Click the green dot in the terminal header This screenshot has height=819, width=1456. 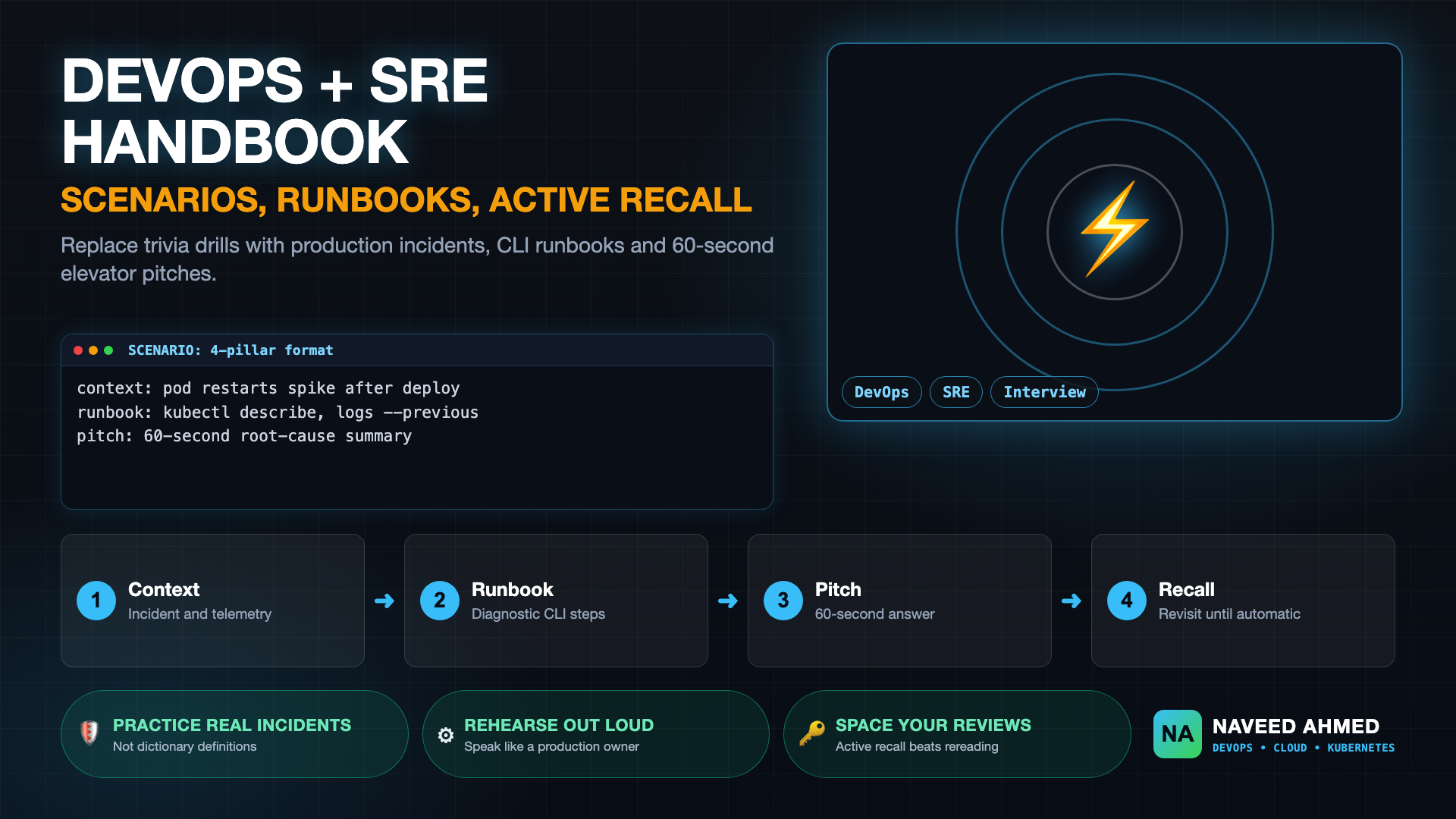coord(108,350)
